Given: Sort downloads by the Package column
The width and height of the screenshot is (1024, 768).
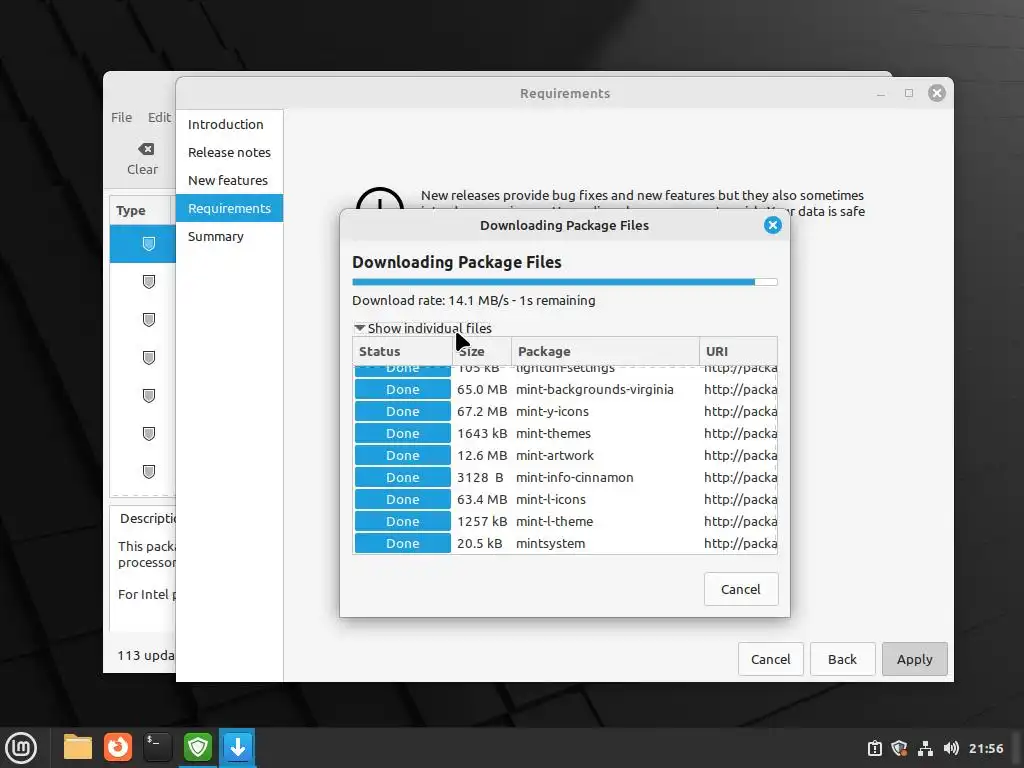Looking at the screenshot, I should 605,351.
